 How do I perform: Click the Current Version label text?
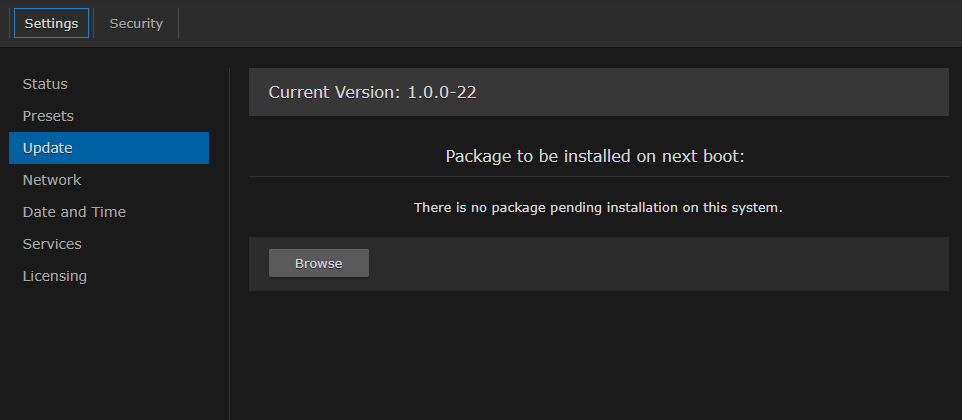tap(335, 92)
